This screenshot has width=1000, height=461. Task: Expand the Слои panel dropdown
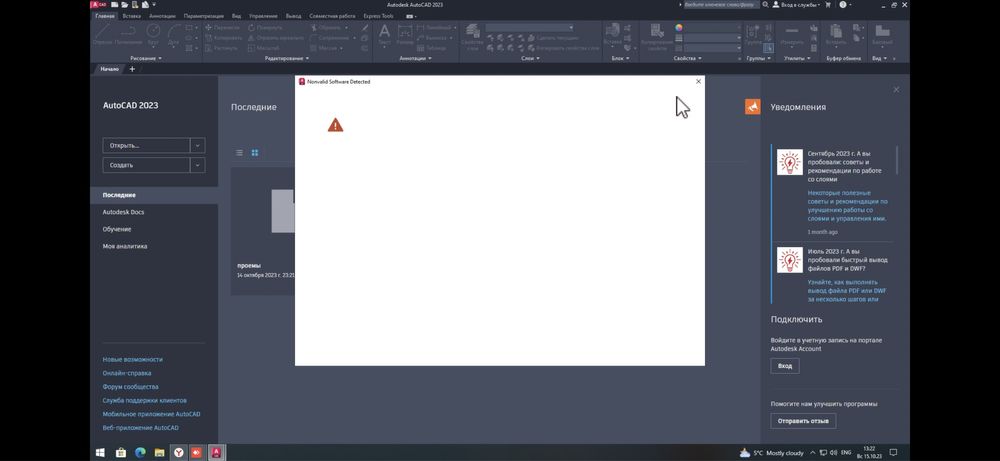531,58
